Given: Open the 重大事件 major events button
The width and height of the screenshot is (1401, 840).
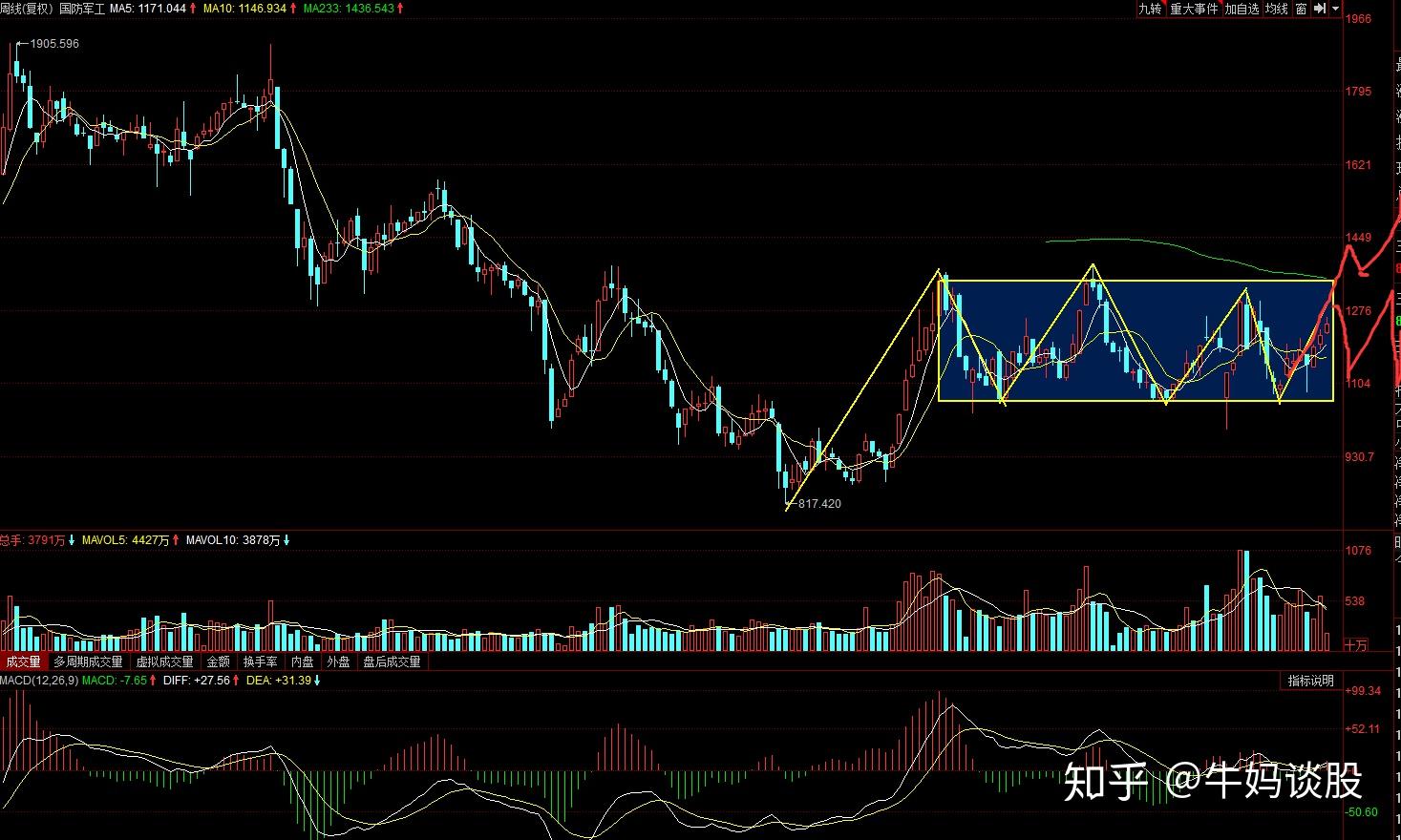Looking at the screenshot, I should 1194,9.
